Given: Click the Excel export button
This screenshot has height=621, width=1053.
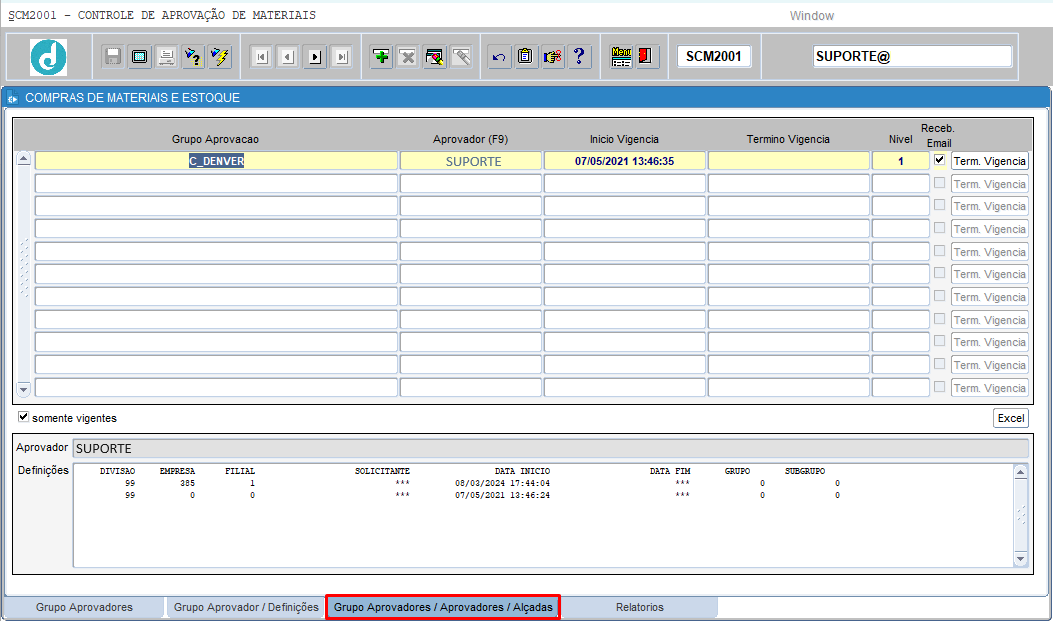Looking at the screenshot, I should pos(1011,418).
